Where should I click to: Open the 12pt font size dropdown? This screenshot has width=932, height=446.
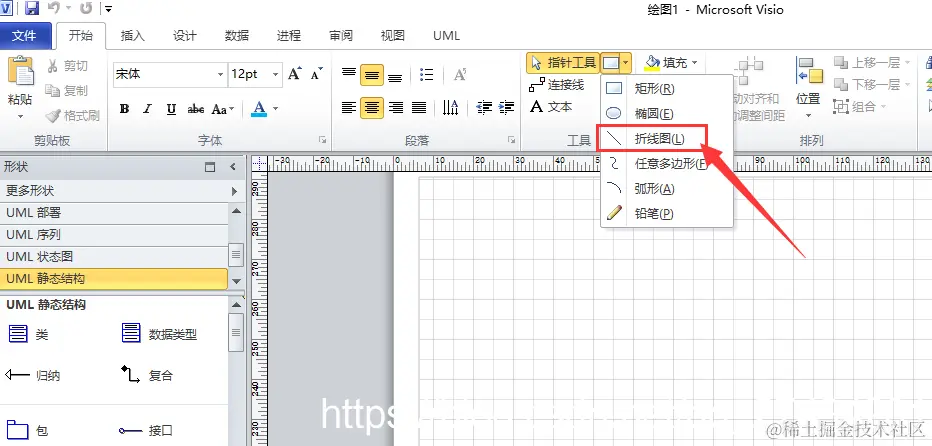click(275, 74)
